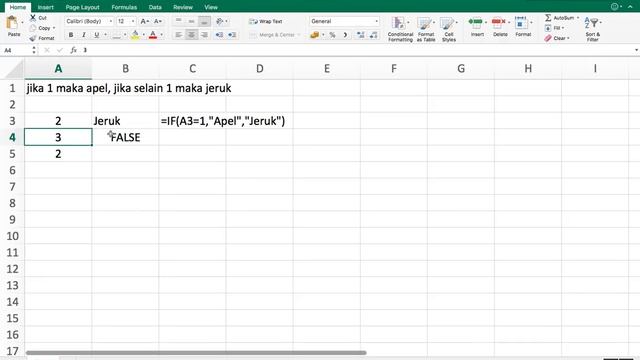This screenshot has height=360, width=640.
Task: Align text left
Action: click(178, 35)
